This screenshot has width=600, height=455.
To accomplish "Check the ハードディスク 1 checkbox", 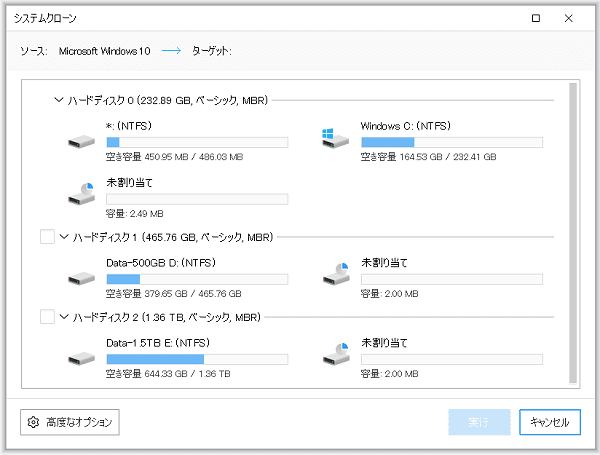I will [x=46, y=237].
